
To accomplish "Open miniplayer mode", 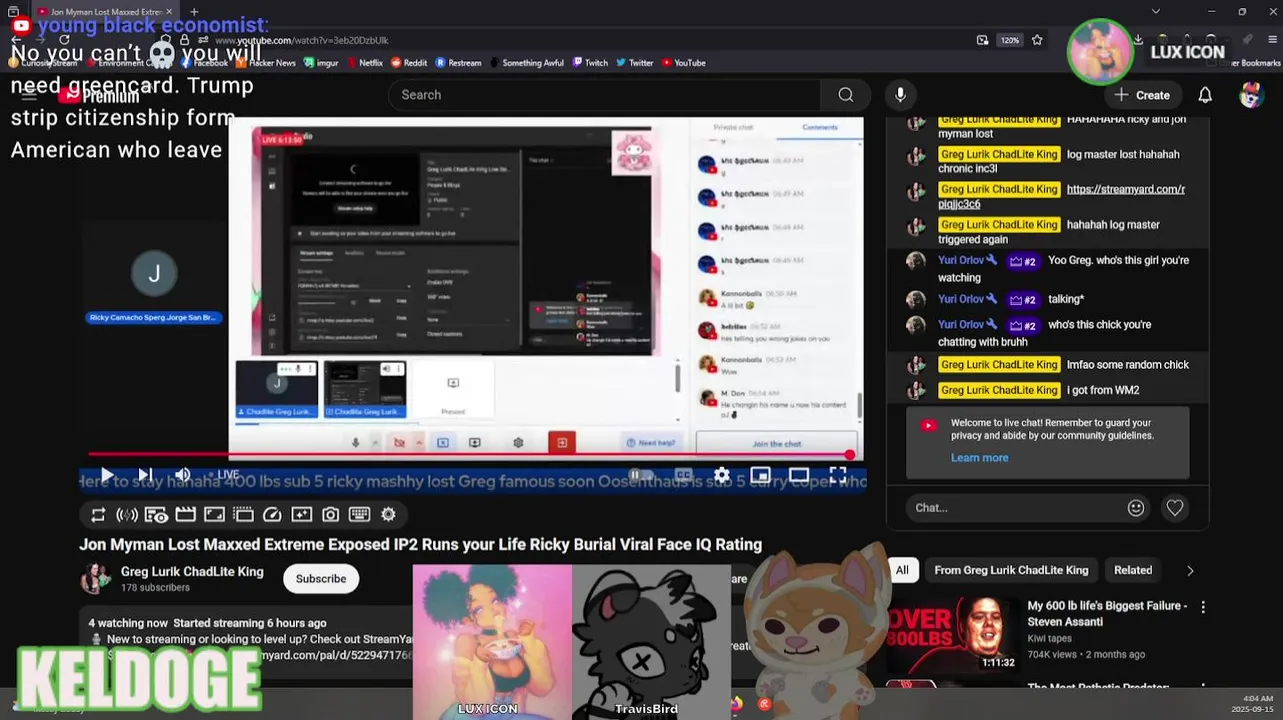I will click(760, 475).
